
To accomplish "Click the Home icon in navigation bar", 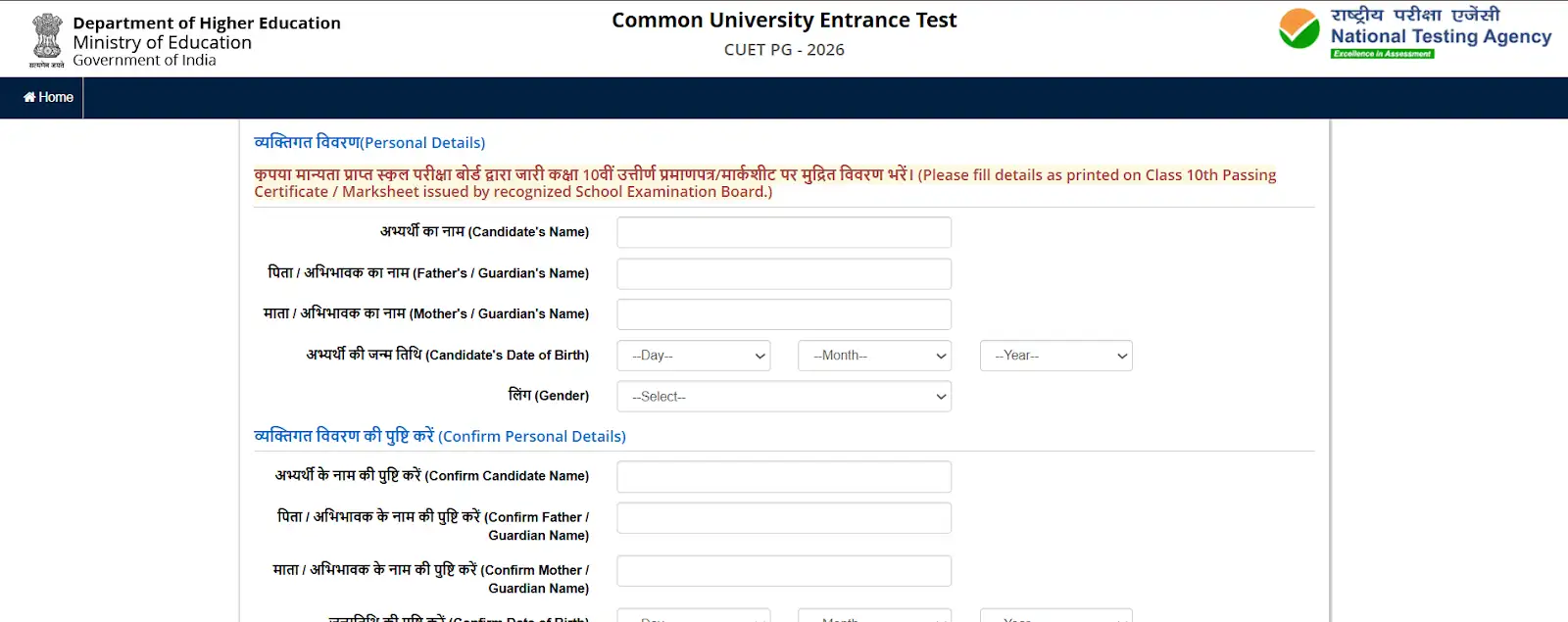I will (x=29, y=97).
